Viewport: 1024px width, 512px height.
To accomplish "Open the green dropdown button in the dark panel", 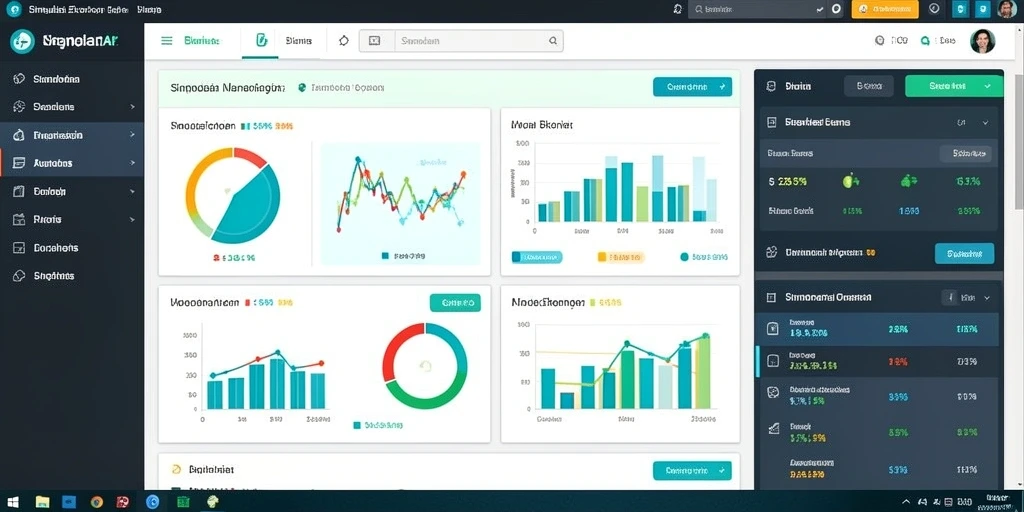I will [954, 86].
